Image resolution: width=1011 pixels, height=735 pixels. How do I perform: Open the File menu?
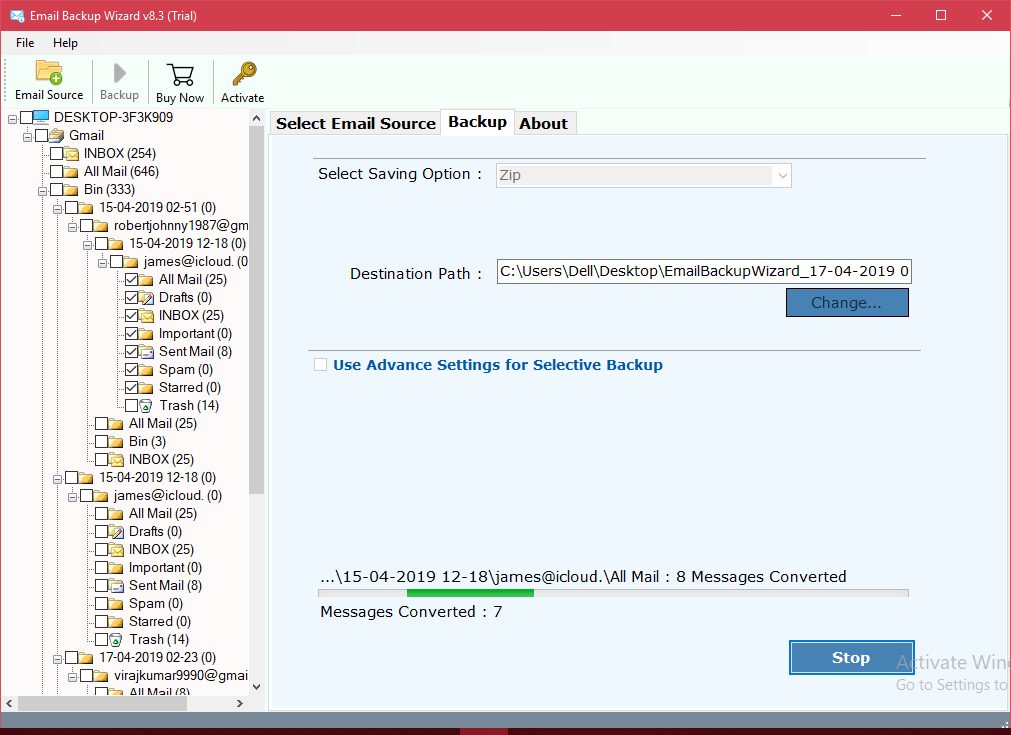coord(25,43)
